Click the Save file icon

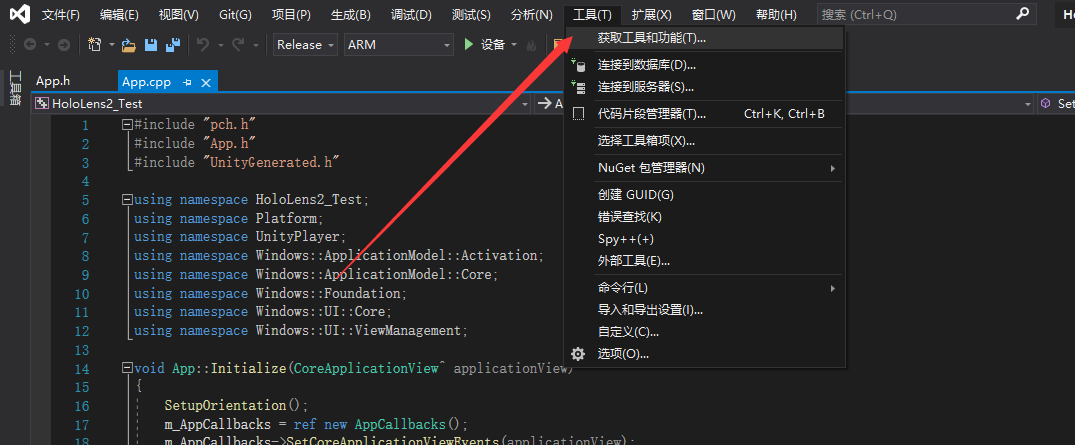point(151,45)
